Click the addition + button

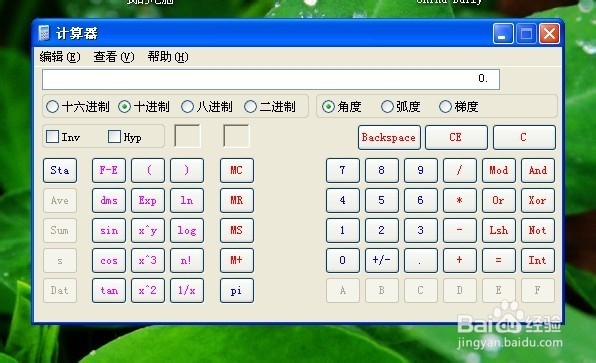pos(460,260)
